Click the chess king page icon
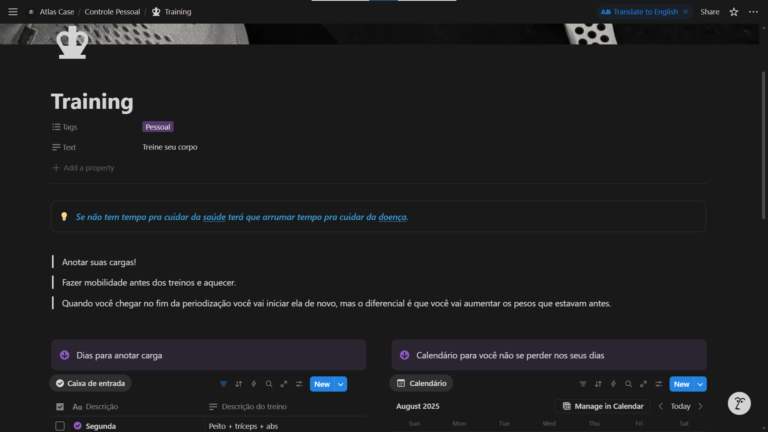768x432 pixels. pos(72,43)
